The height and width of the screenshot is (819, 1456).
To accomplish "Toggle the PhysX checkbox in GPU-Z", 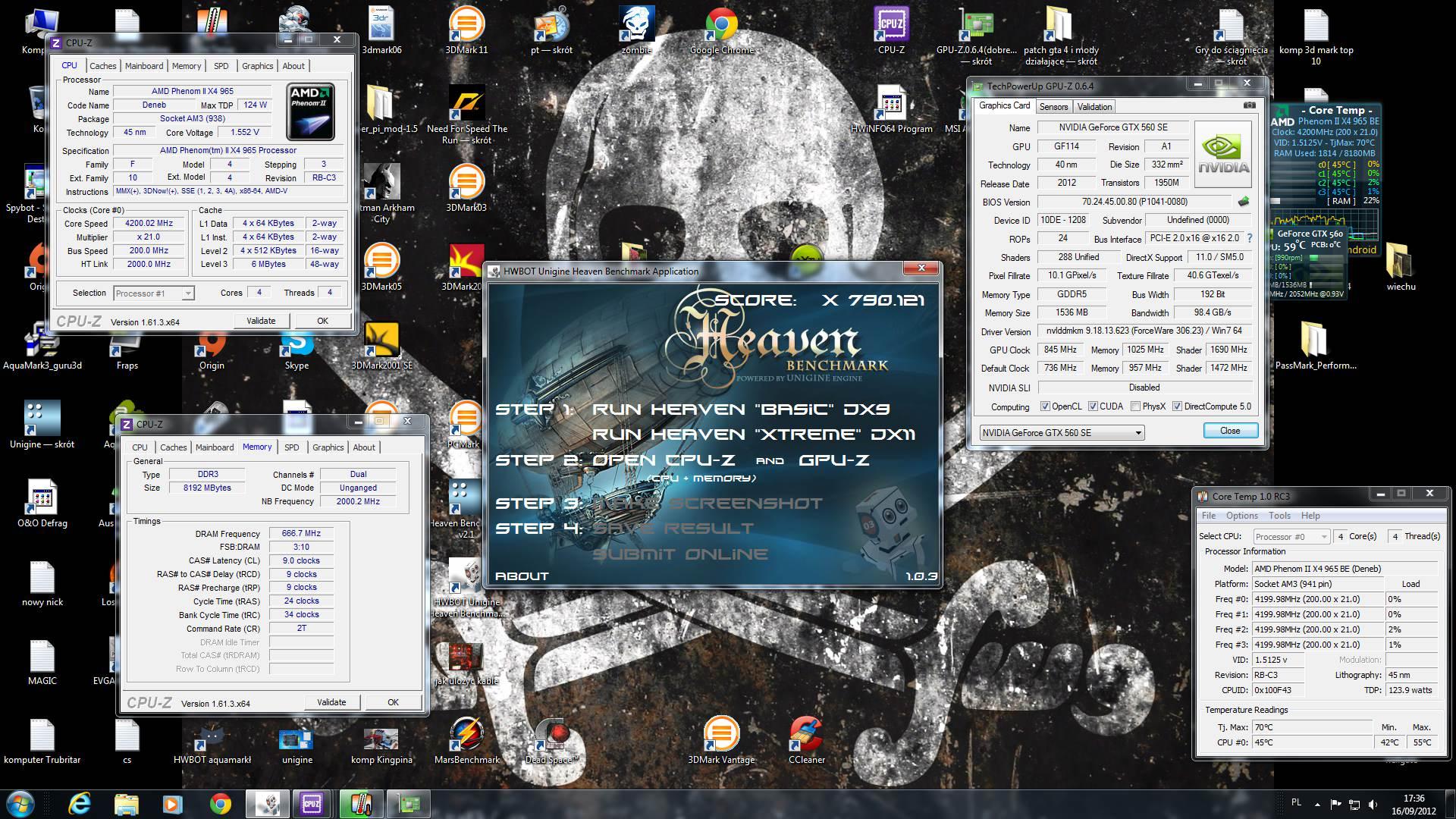I will point(1135,406).
